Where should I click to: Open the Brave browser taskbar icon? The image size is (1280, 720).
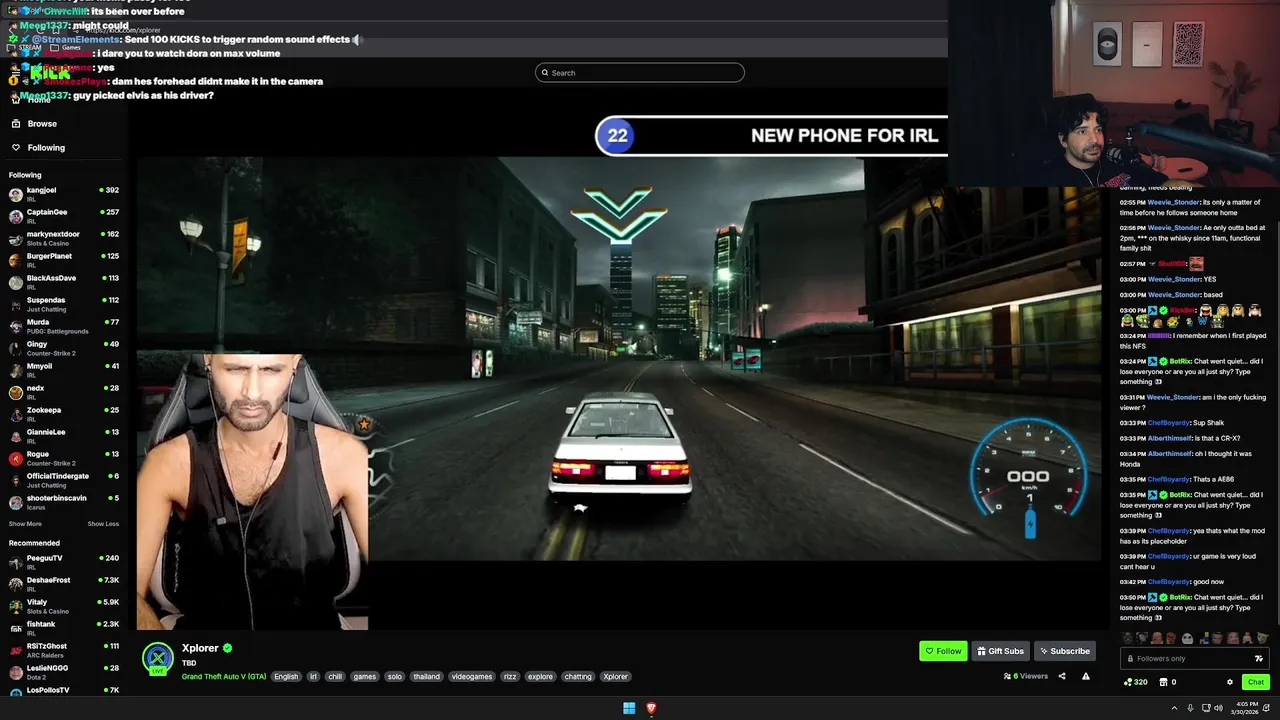pyautogui.click(x=651, y=708)
